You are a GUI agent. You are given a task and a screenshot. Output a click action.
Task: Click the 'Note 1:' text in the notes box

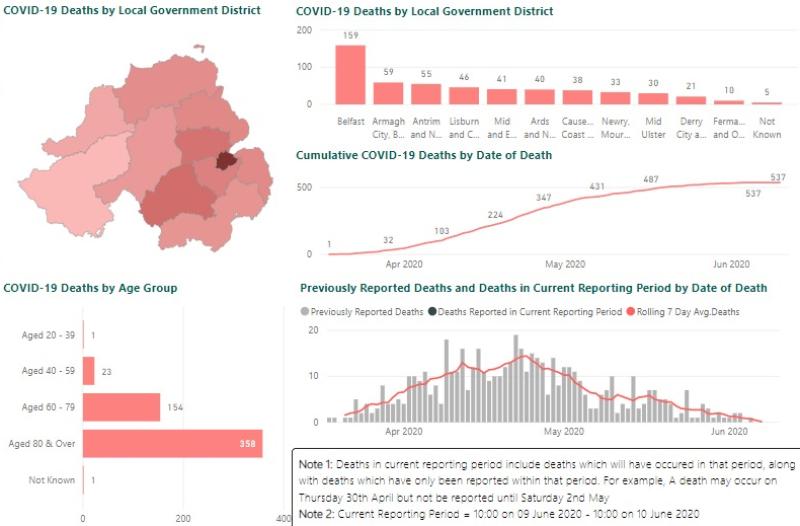316,464
